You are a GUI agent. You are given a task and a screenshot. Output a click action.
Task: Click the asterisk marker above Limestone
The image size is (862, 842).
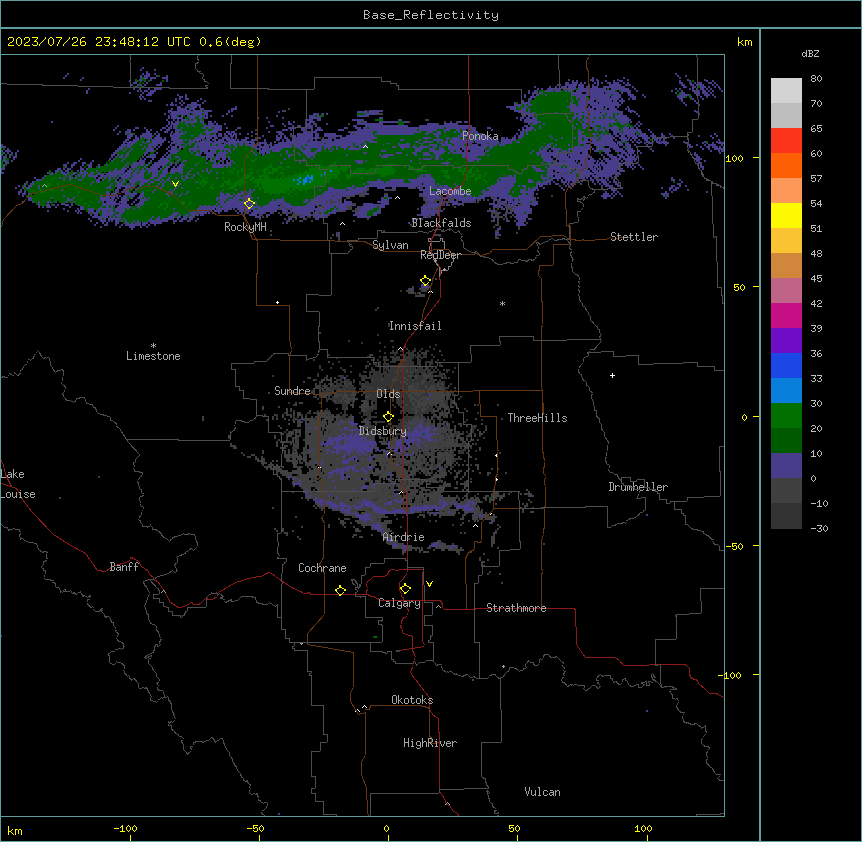[x=153, y=346]
